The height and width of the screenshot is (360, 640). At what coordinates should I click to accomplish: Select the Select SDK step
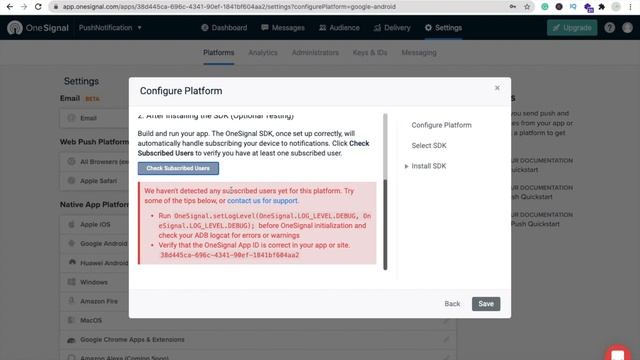click(x=429, y=145)
